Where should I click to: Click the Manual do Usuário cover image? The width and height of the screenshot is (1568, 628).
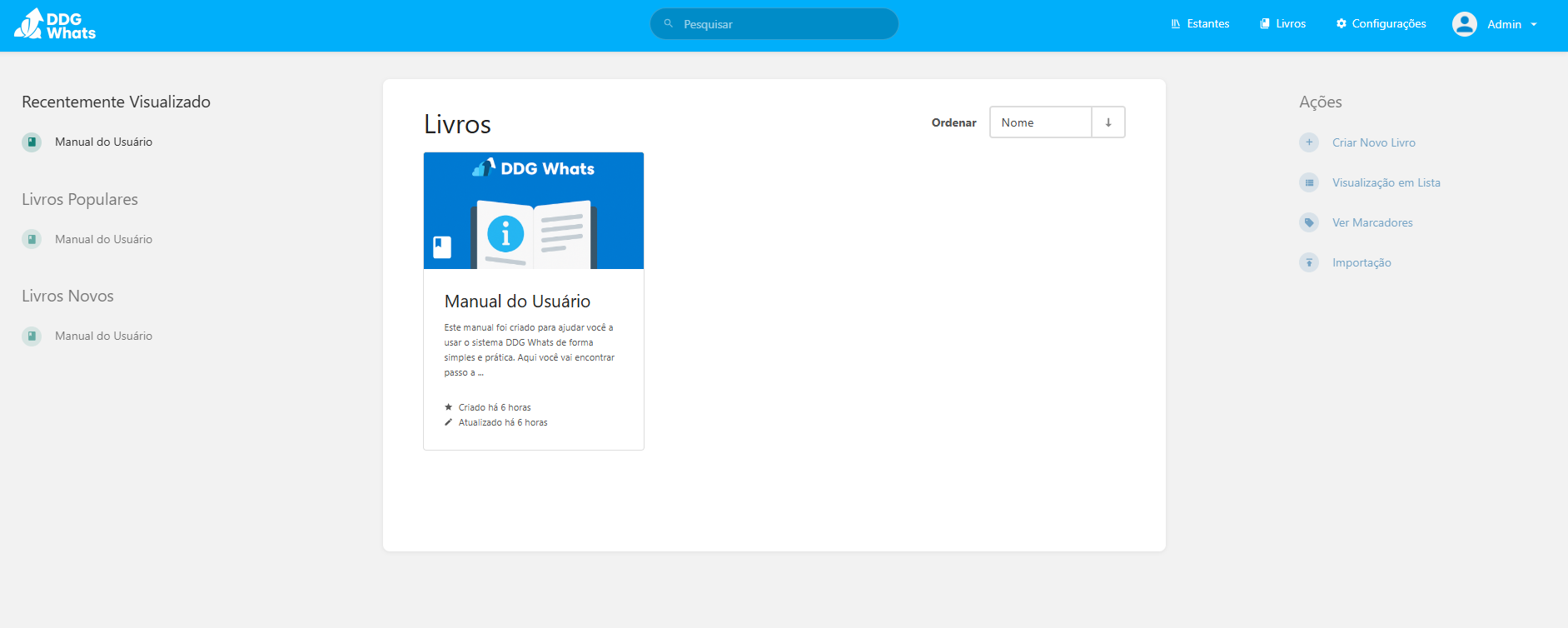point(534,211)
